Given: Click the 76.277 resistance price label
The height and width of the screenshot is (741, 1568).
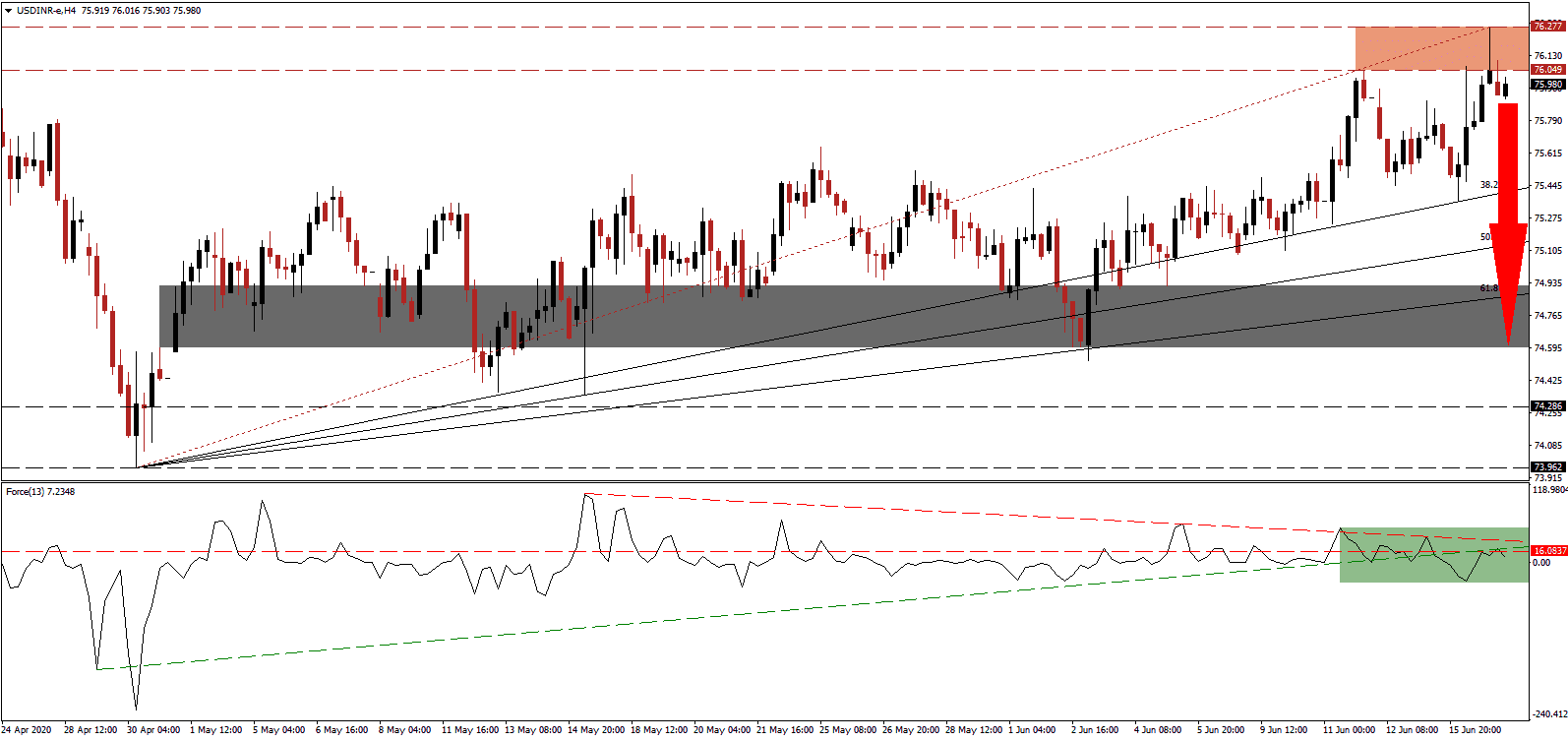Looking at the screenshot, I should coord(1548,27).
